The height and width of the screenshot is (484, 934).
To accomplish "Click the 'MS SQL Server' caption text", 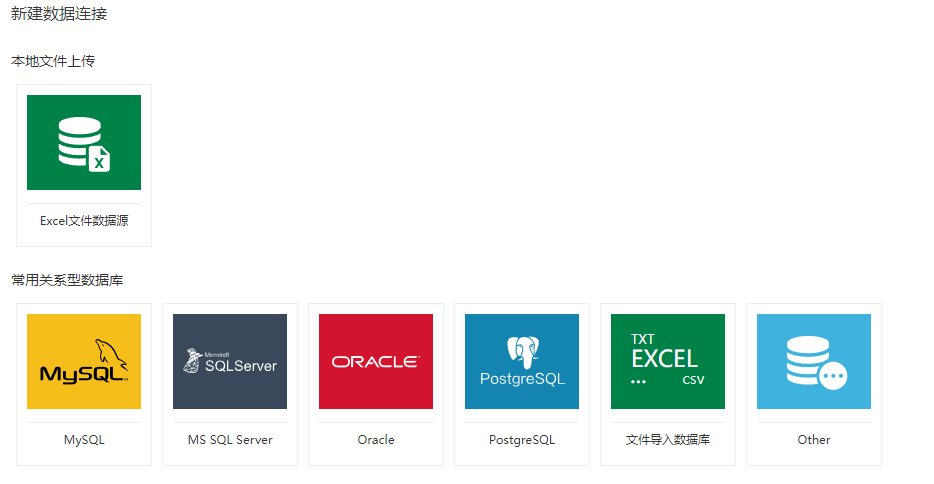I will [230, 440].
